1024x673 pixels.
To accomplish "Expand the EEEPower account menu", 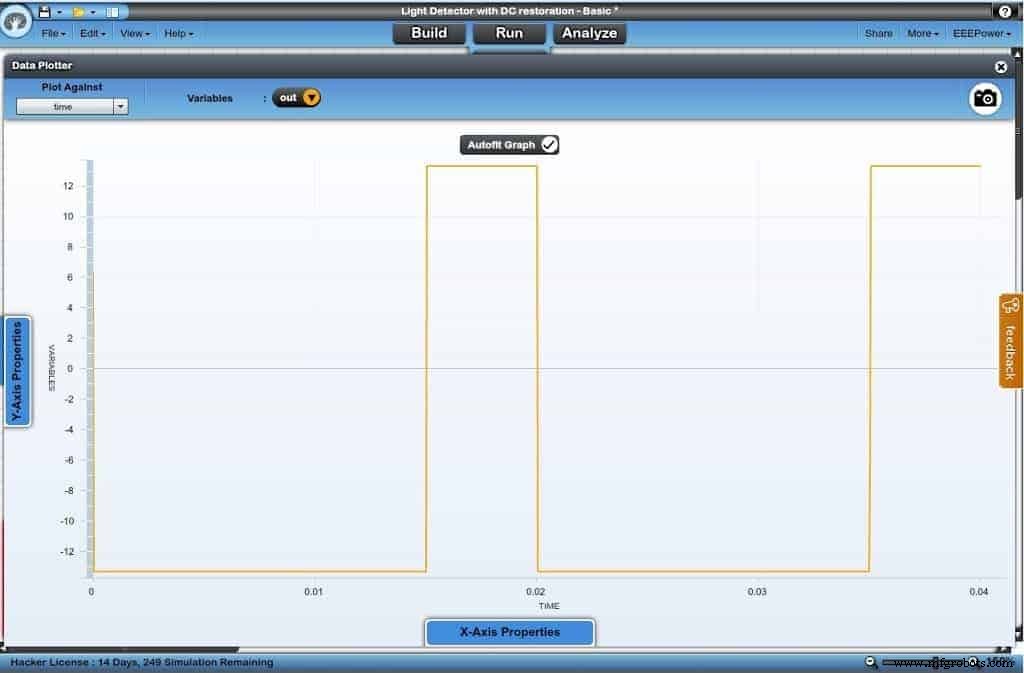I will [983, 33].
